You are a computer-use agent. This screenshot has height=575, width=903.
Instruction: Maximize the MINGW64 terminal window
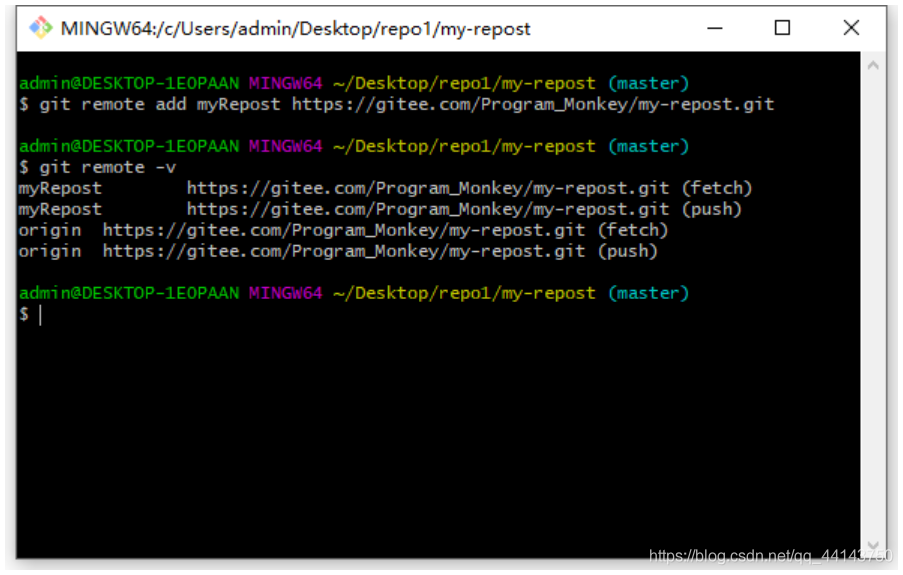click(x=782, y=28)
